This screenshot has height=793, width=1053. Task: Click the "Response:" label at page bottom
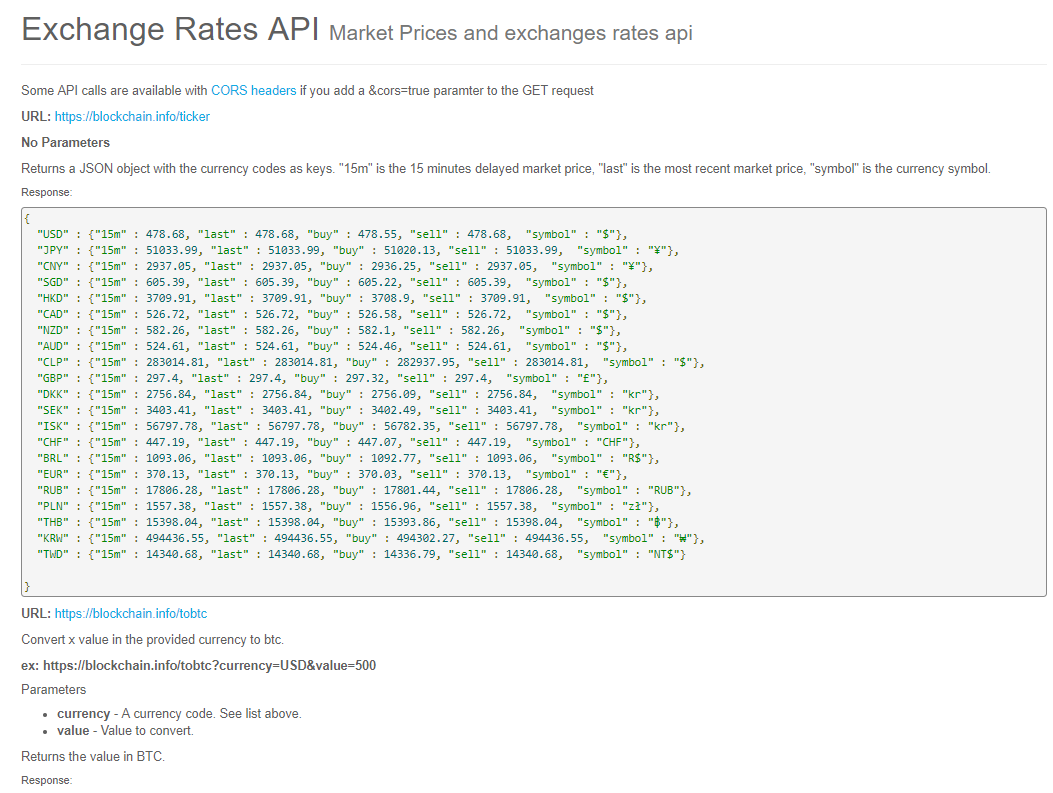(x=46, y=781)
